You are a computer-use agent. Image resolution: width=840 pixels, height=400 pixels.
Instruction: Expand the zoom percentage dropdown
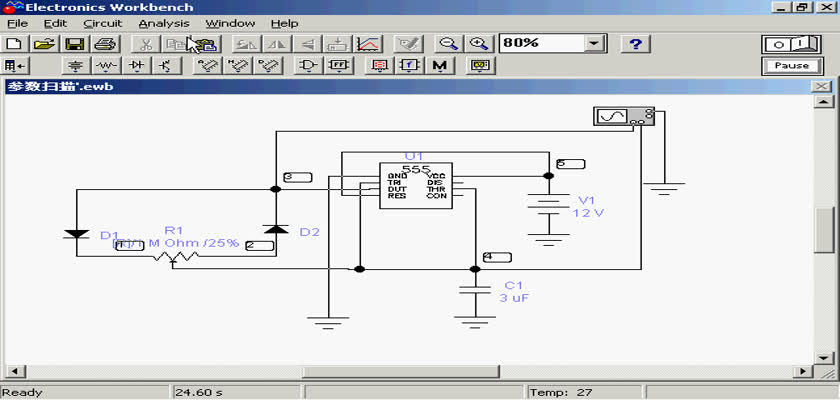[x=594, y=43]
